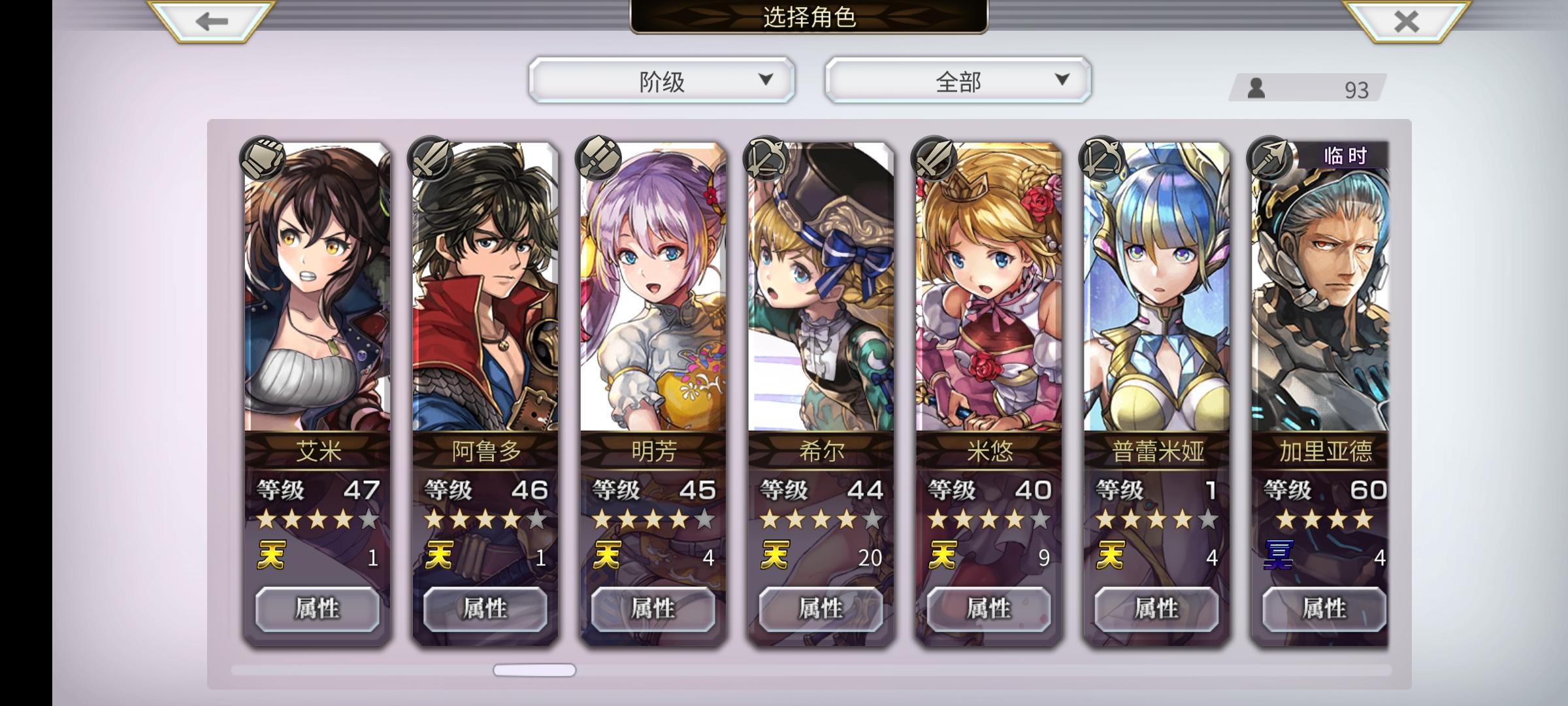Screen dimensions: 1568x706
Task: Open the 全部 filter dropdown
Action: [958, 80]
